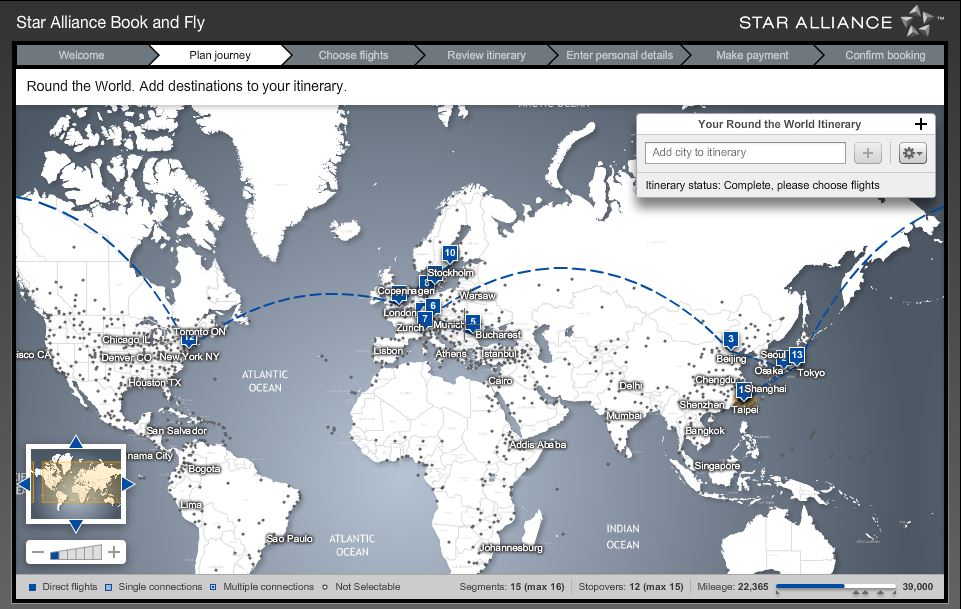Switch to the Choose flights step

(354, 55)
